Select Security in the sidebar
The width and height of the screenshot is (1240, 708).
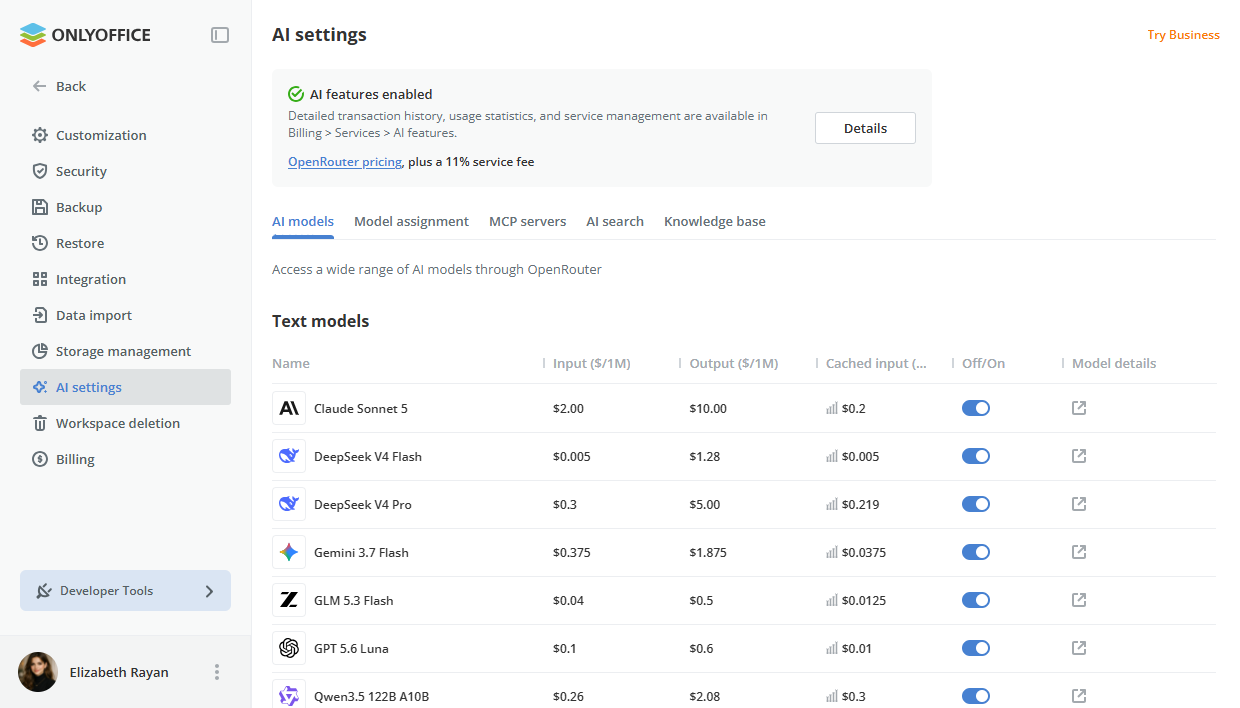pos(125,171)
